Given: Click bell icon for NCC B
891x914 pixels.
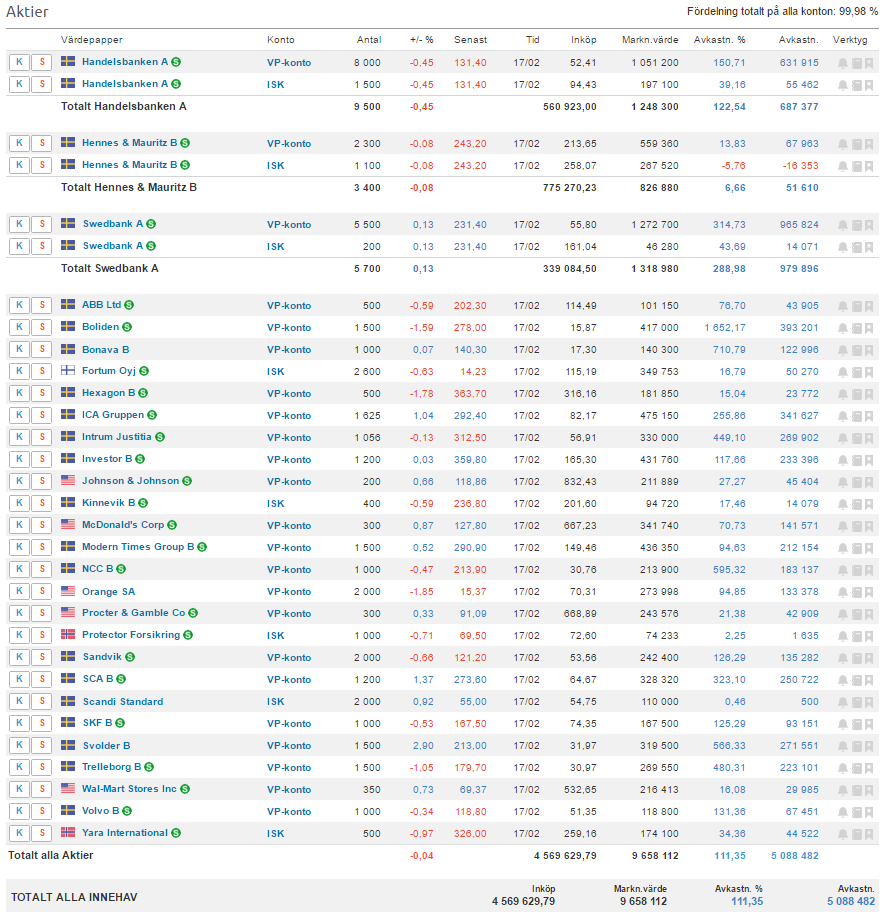Looking at the screenshot, I should 843,570.
